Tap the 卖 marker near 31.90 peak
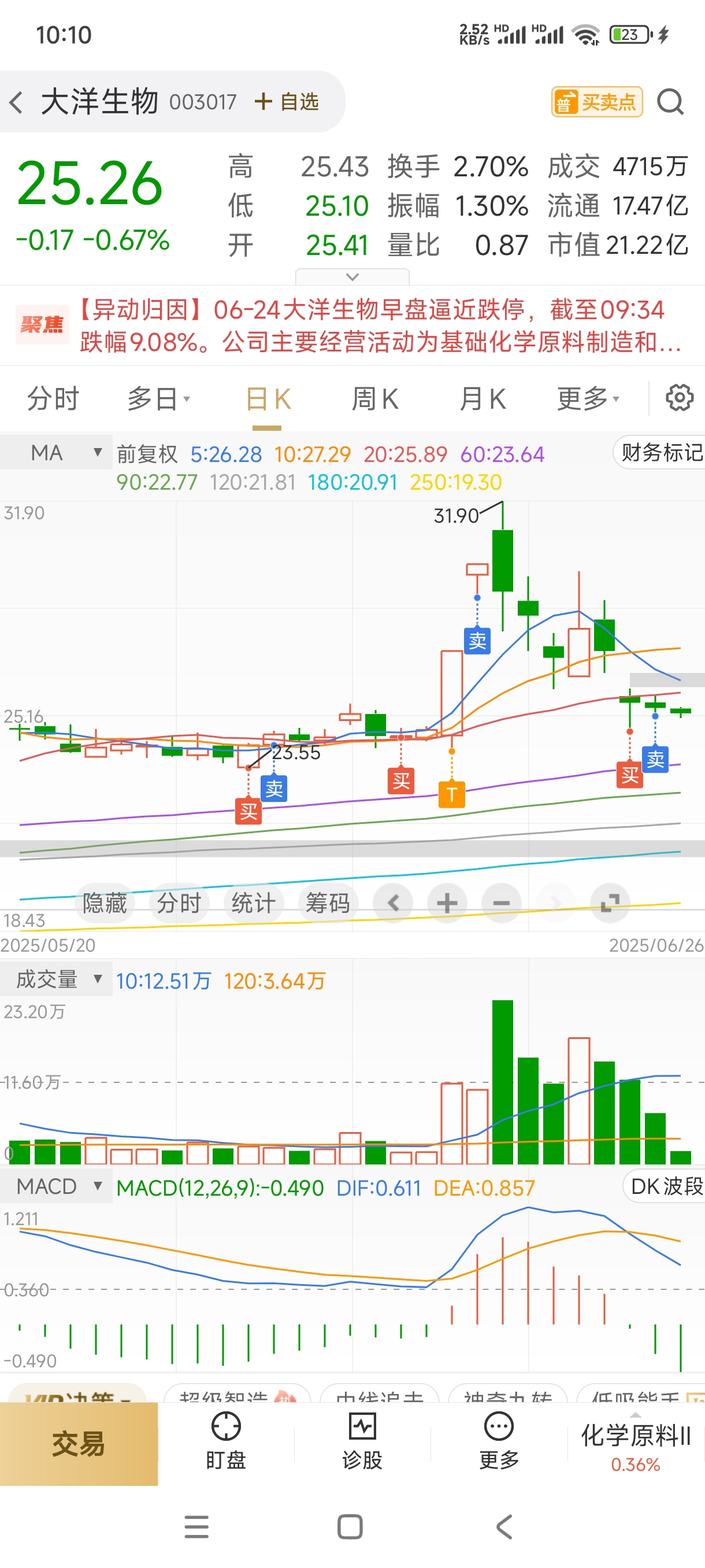 pos(477,641)
